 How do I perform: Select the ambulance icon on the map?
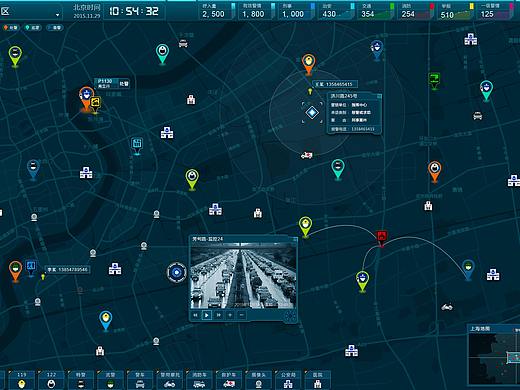(307, 155)
